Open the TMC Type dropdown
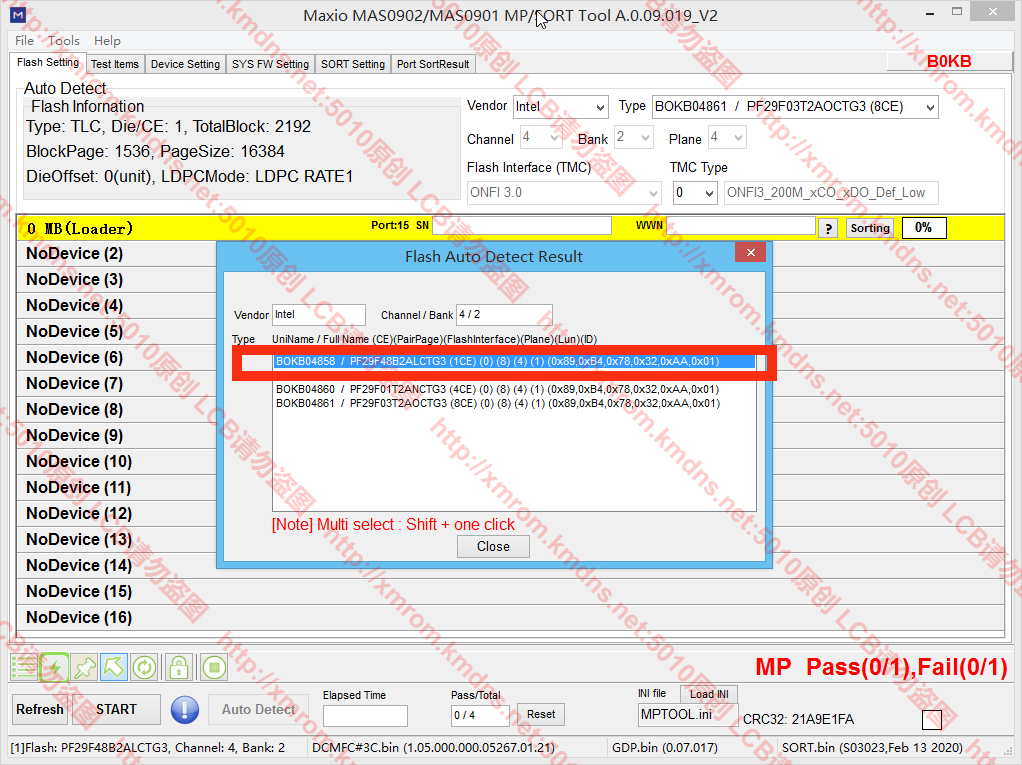The image size is (1022, 765). click(694, 192)
